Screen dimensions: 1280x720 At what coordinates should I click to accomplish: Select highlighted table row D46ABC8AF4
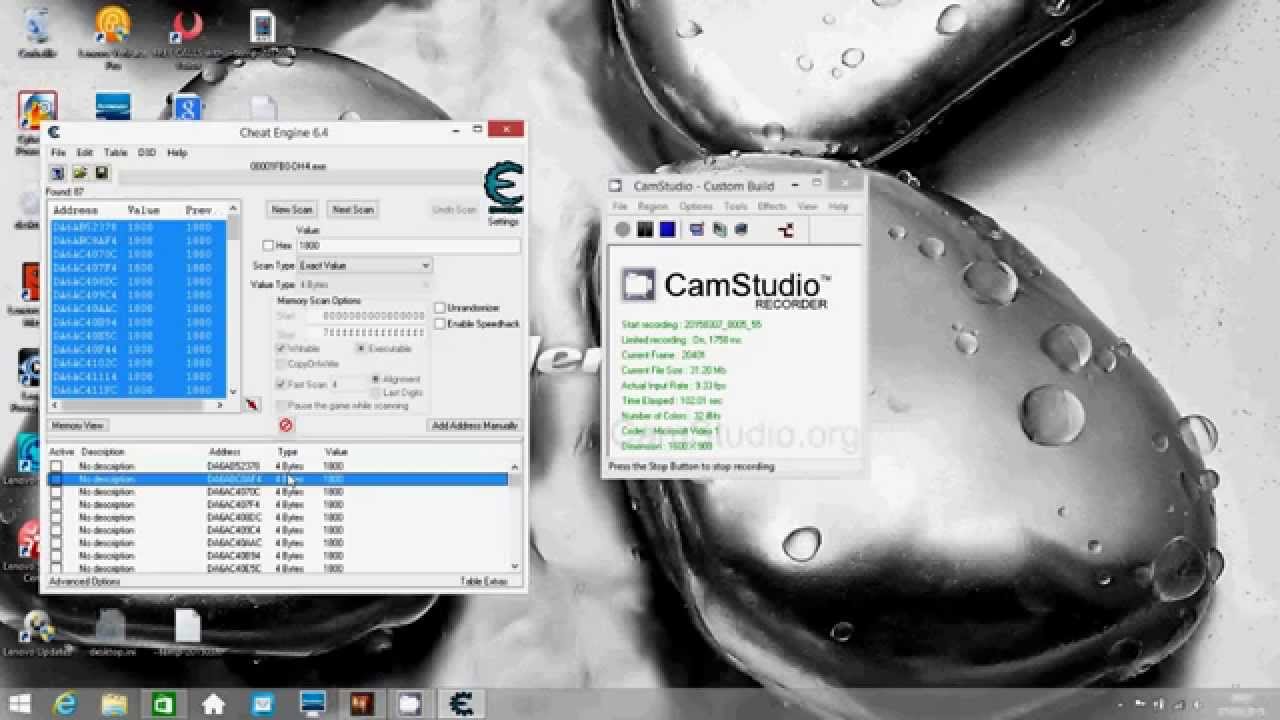click(278, 479)
